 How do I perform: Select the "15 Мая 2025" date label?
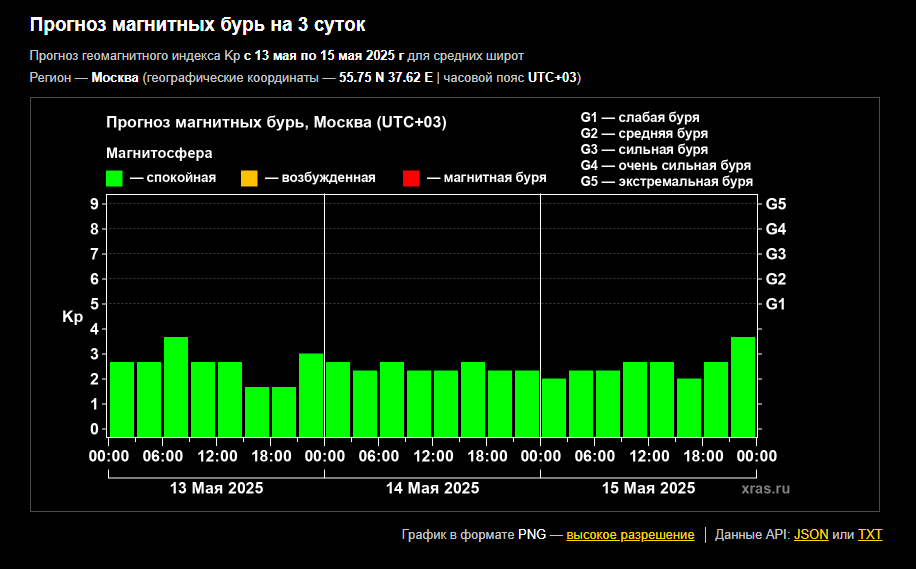[x=648, y=489]
